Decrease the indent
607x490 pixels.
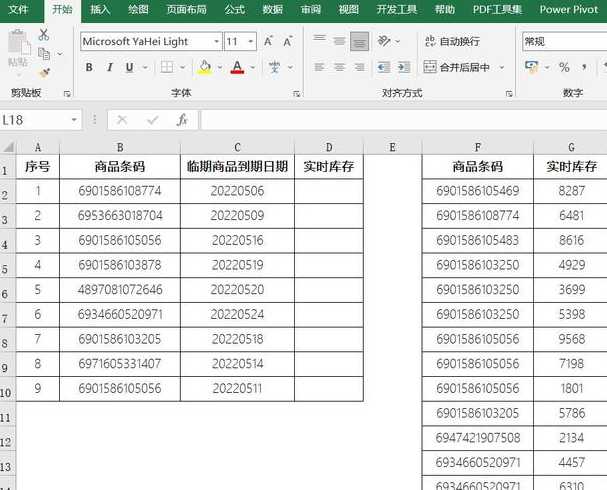[x=383, y=67]
